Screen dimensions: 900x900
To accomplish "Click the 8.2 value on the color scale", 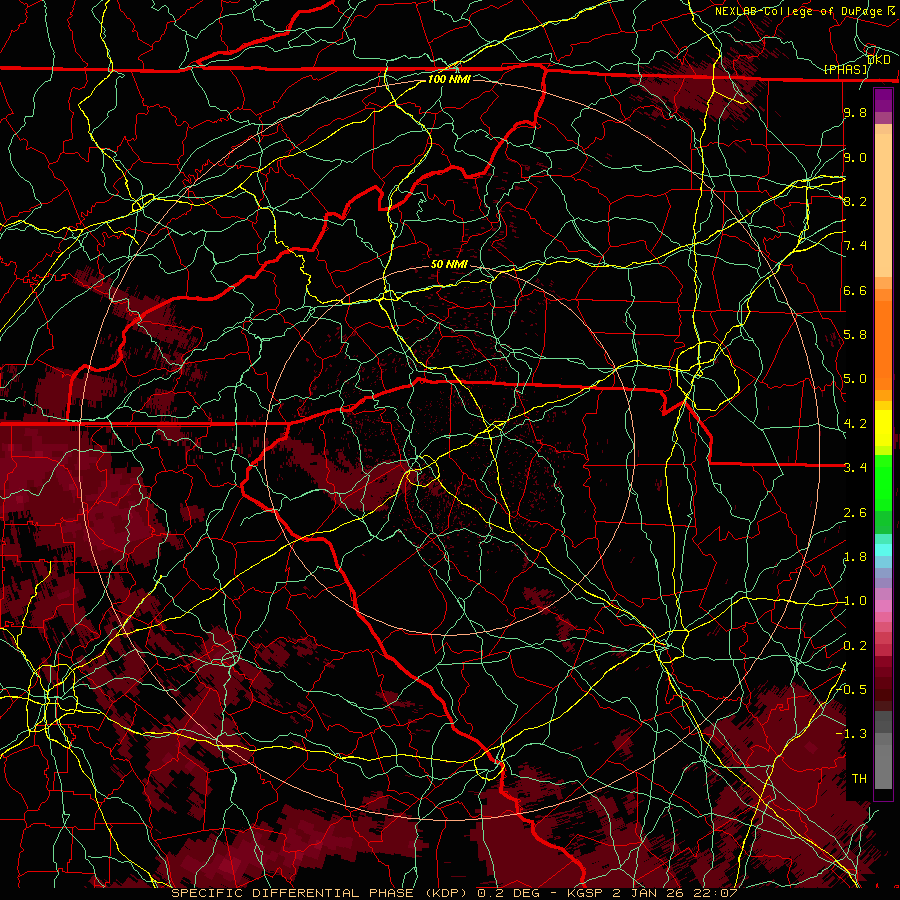I will click(855, 201).
